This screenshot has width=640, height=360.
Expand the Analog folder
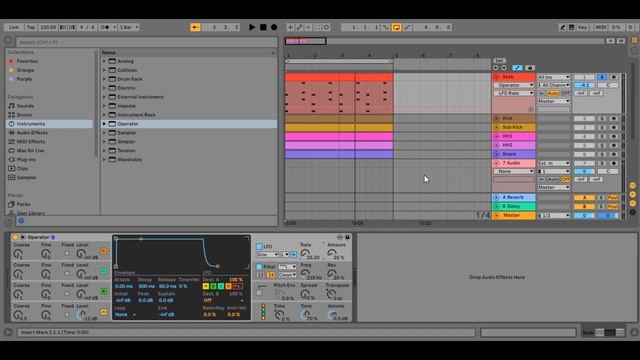pyautogui.click(x=104, y=61)
